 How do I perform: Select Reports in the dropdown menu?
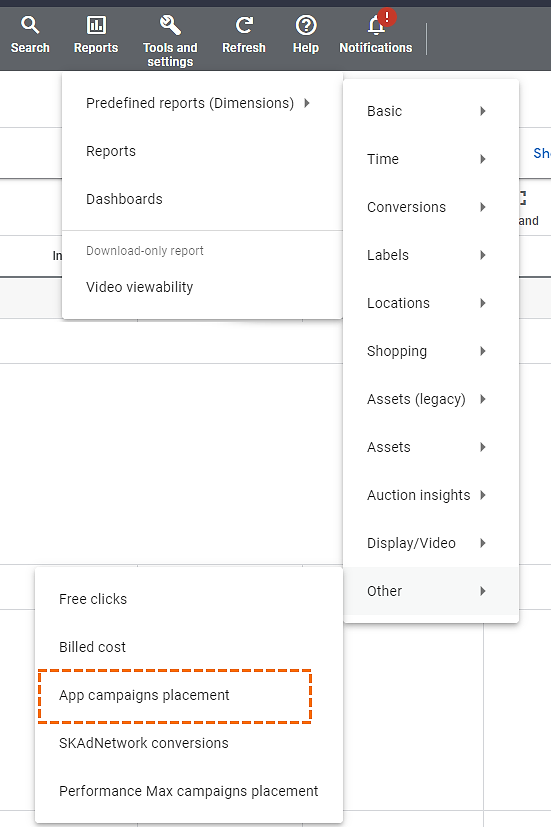point(202,151)
